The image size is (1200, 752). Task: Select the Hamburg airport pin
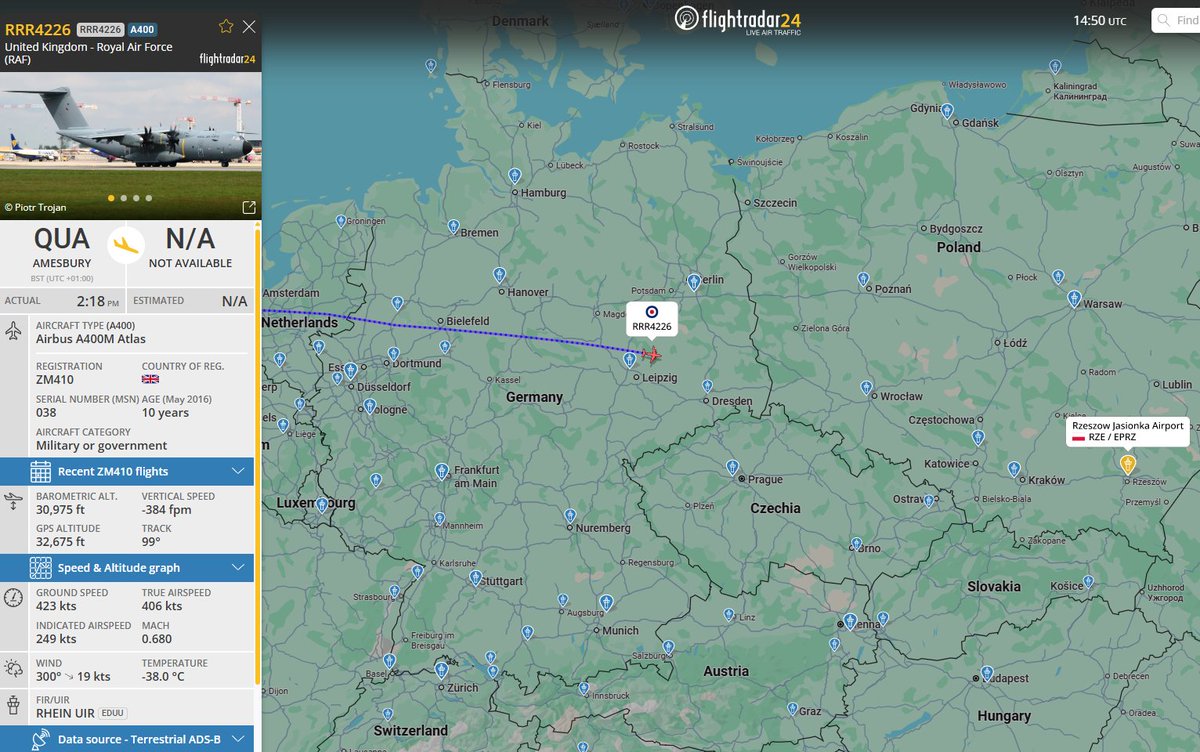point(515,176)
